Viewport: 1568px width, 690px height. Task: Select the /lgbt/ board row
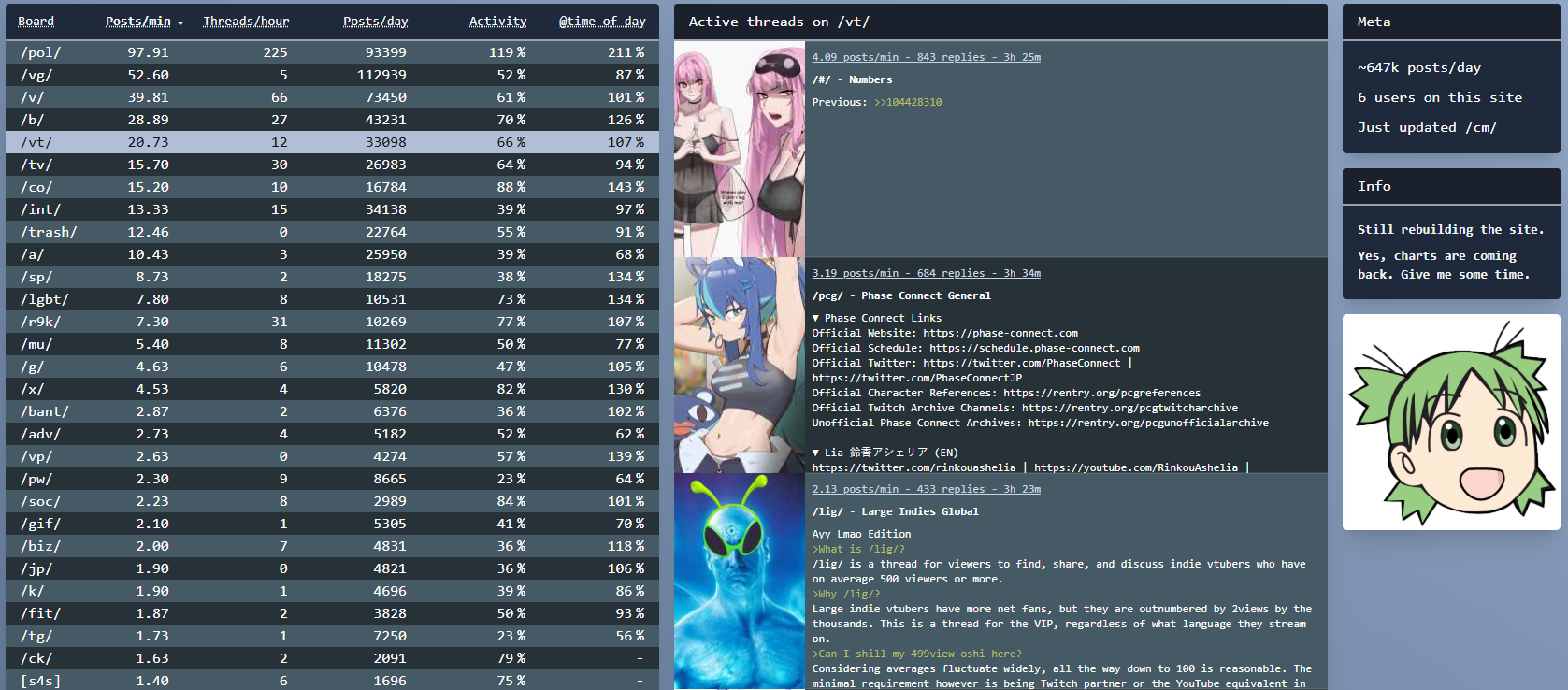(332, 299)
